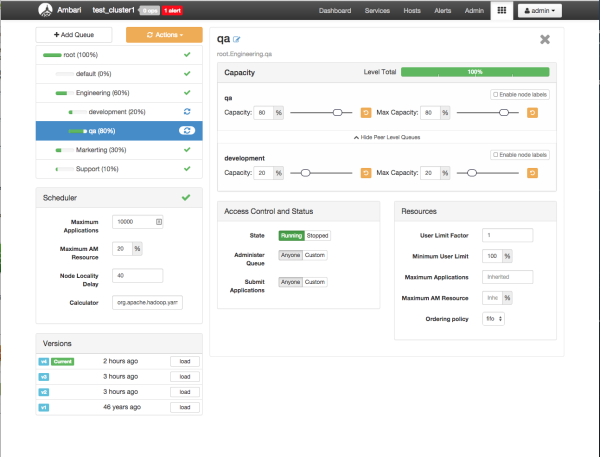
Task: Open the Ordering policy dropdown
Action: coord(493,319)
